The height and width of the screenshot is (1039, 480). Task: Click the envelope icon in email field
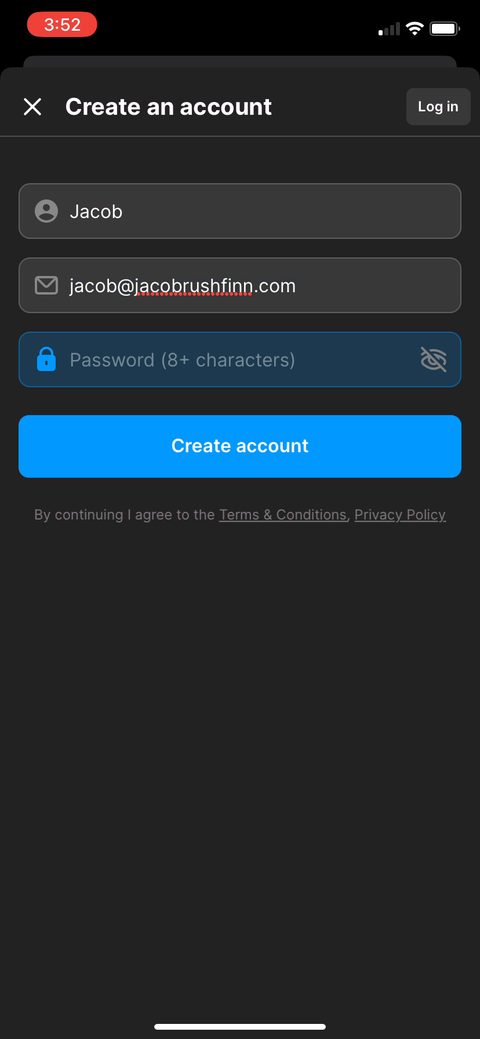pyautogui.click(x=46, y=286)
